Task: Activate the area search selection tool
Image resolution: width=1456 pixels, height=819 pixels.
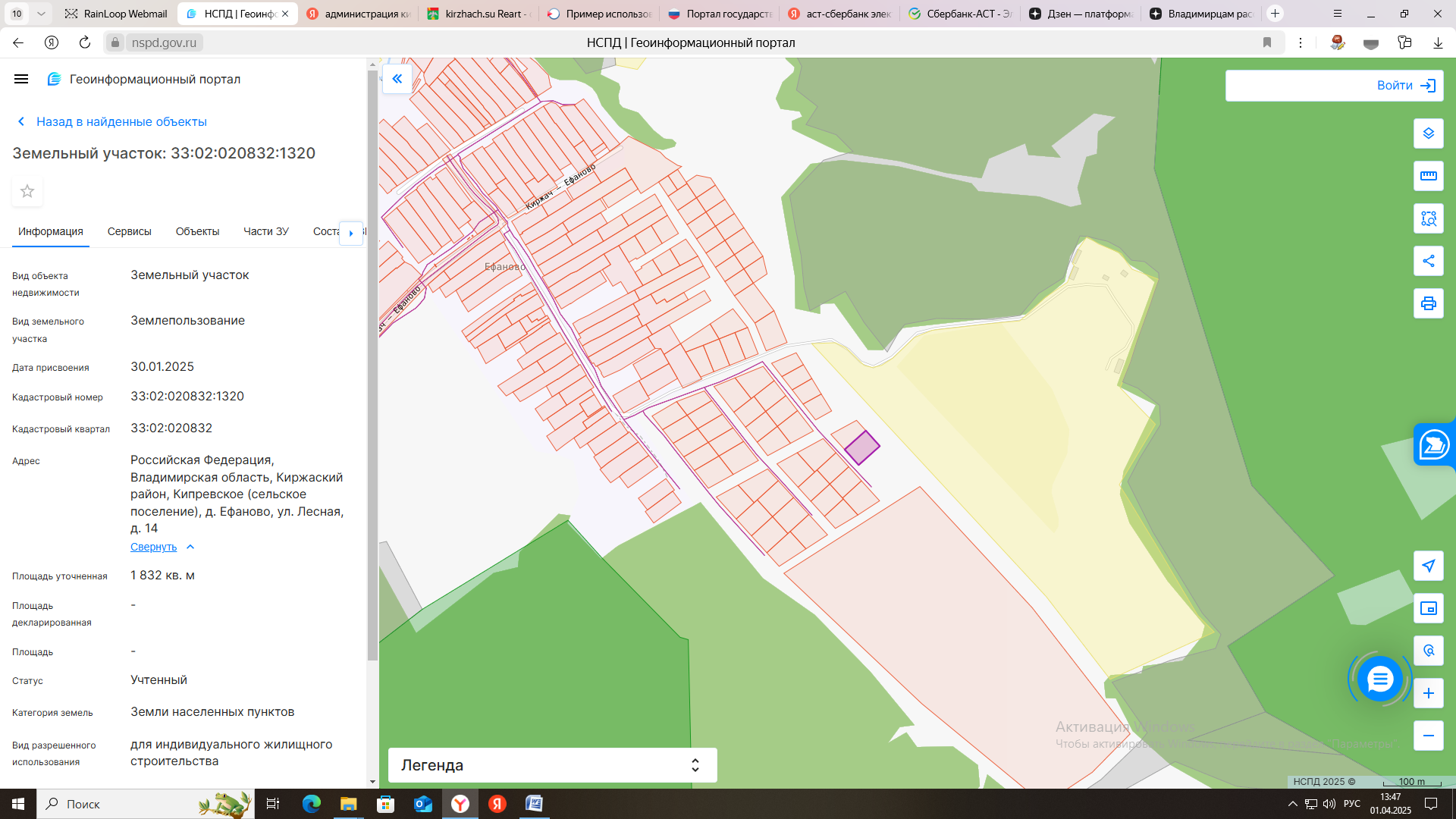Action: coord(1428,218)
